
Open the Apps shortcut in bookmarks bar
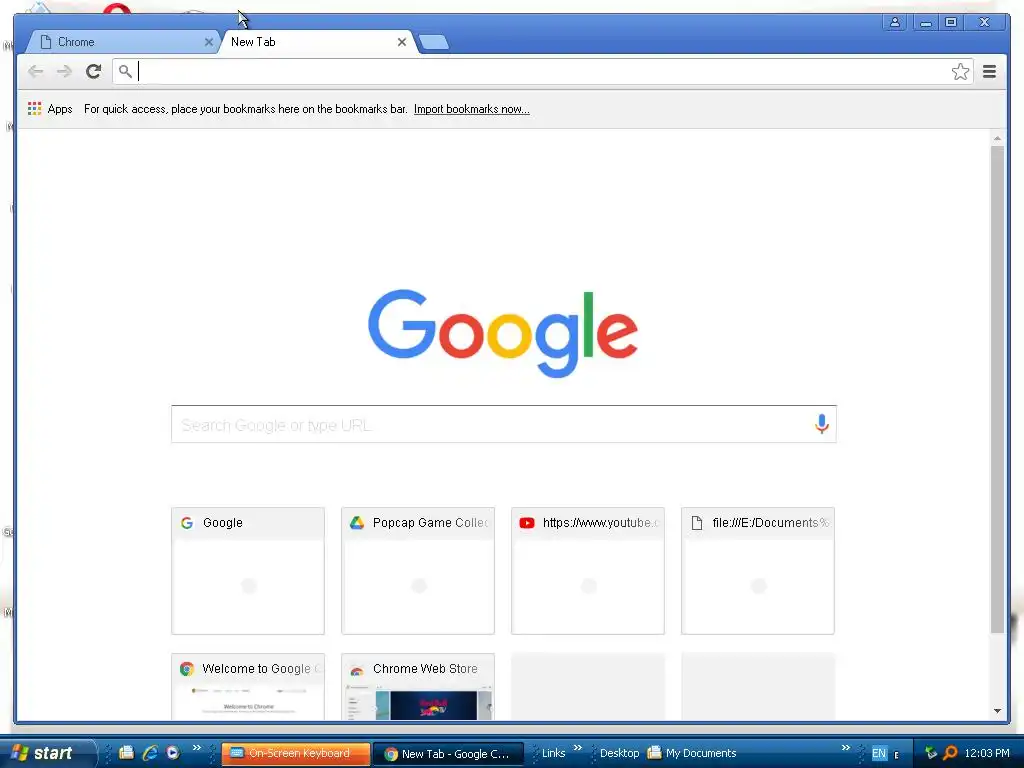click(50, 109)
